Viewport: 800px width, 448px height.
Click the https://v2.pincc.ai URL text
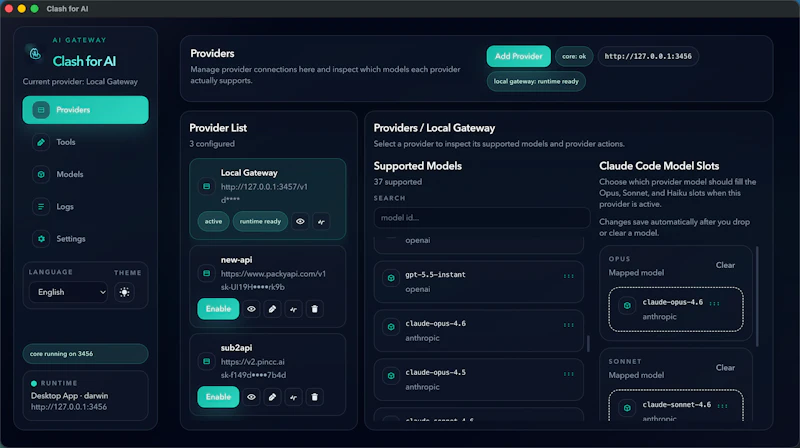(x=253, y=362)
